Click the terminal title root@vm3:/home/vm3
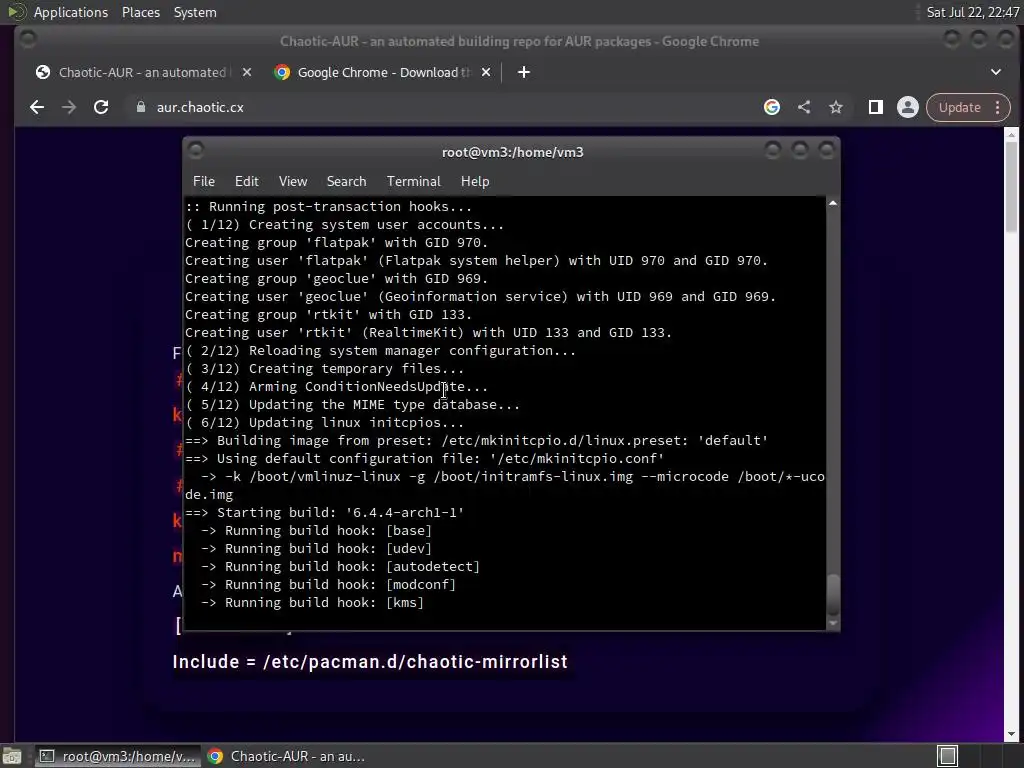 (513, 152)
